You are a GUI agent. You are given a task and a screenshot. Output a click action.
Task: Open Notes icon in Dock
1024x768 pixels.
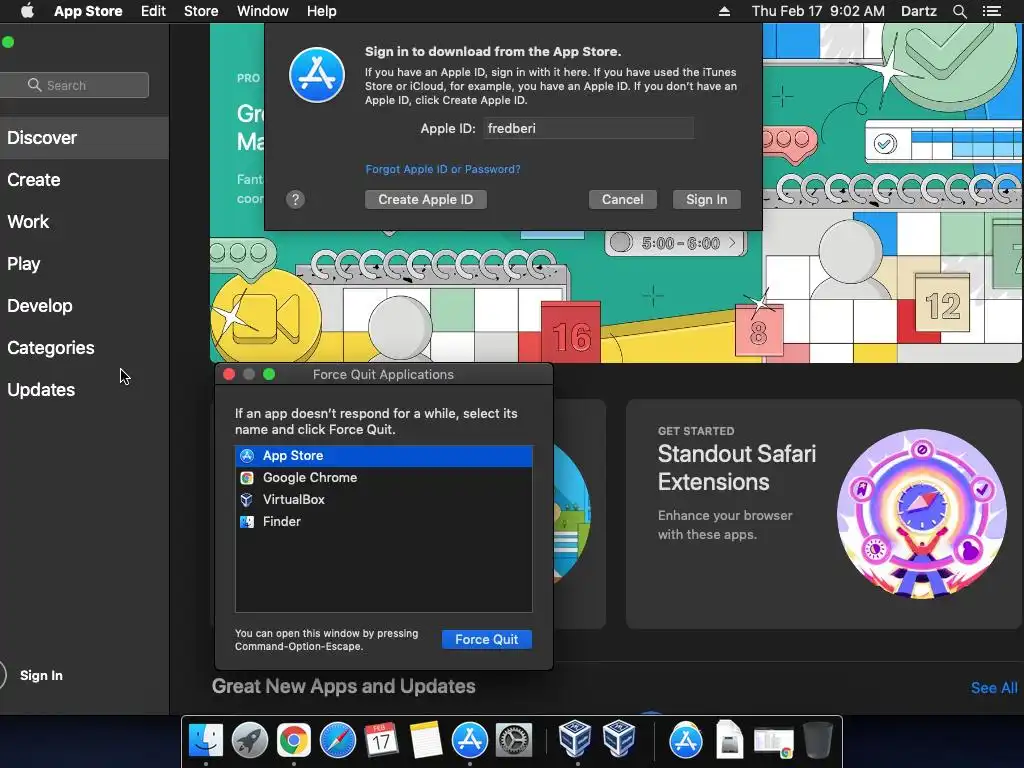coord(426,740)
